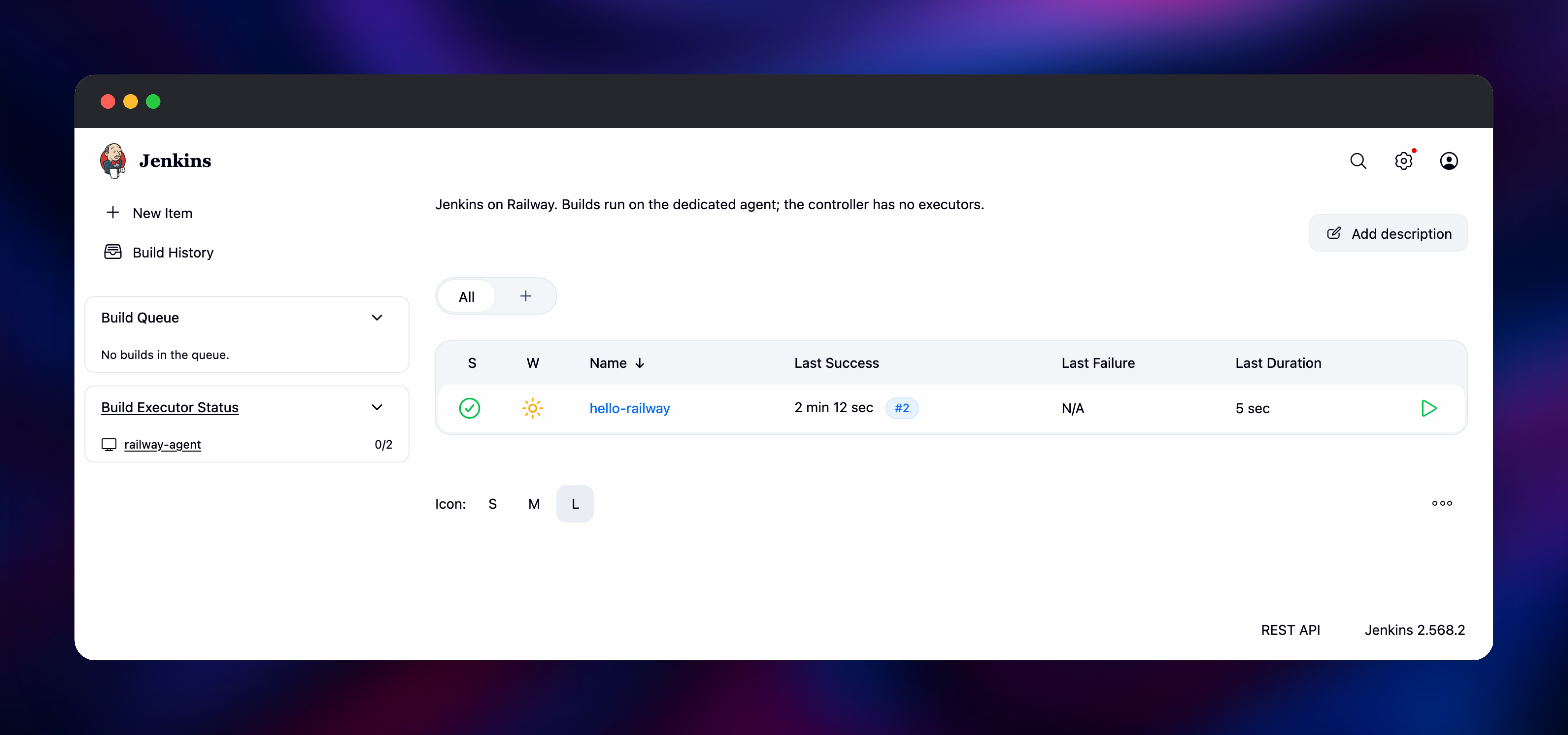Schedule a build for hello-railway
The height and width of the screenshot is (735, 1568).
point(1429,408)
